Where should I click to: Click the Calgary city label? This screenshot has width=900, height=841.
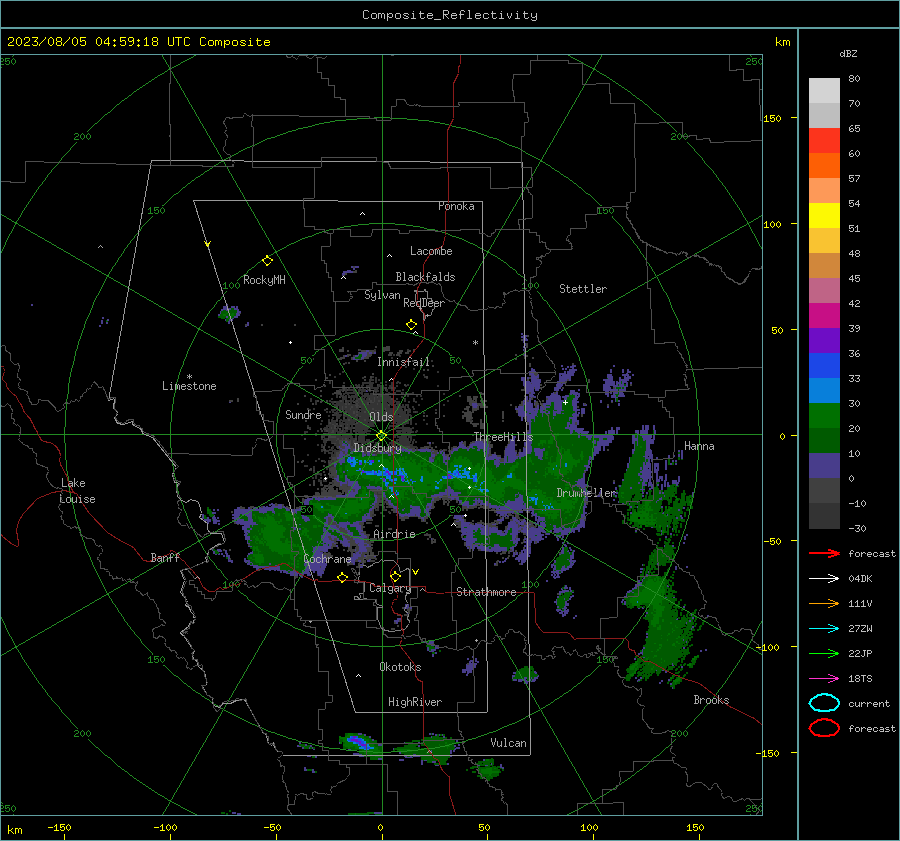tap(390, 588)
